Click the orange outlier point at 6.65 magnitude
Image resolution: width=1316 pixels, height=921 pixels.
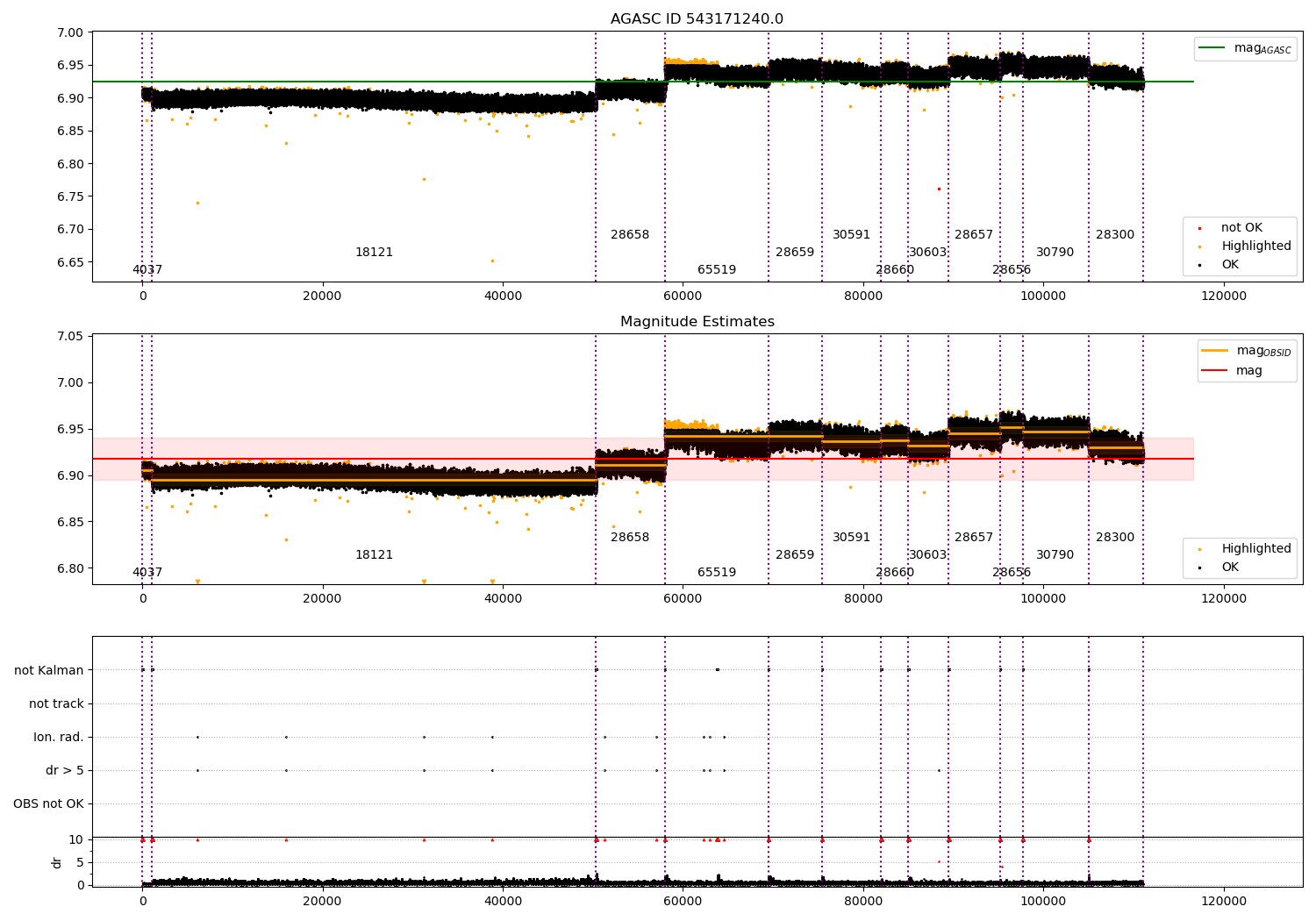pos(492,261)
